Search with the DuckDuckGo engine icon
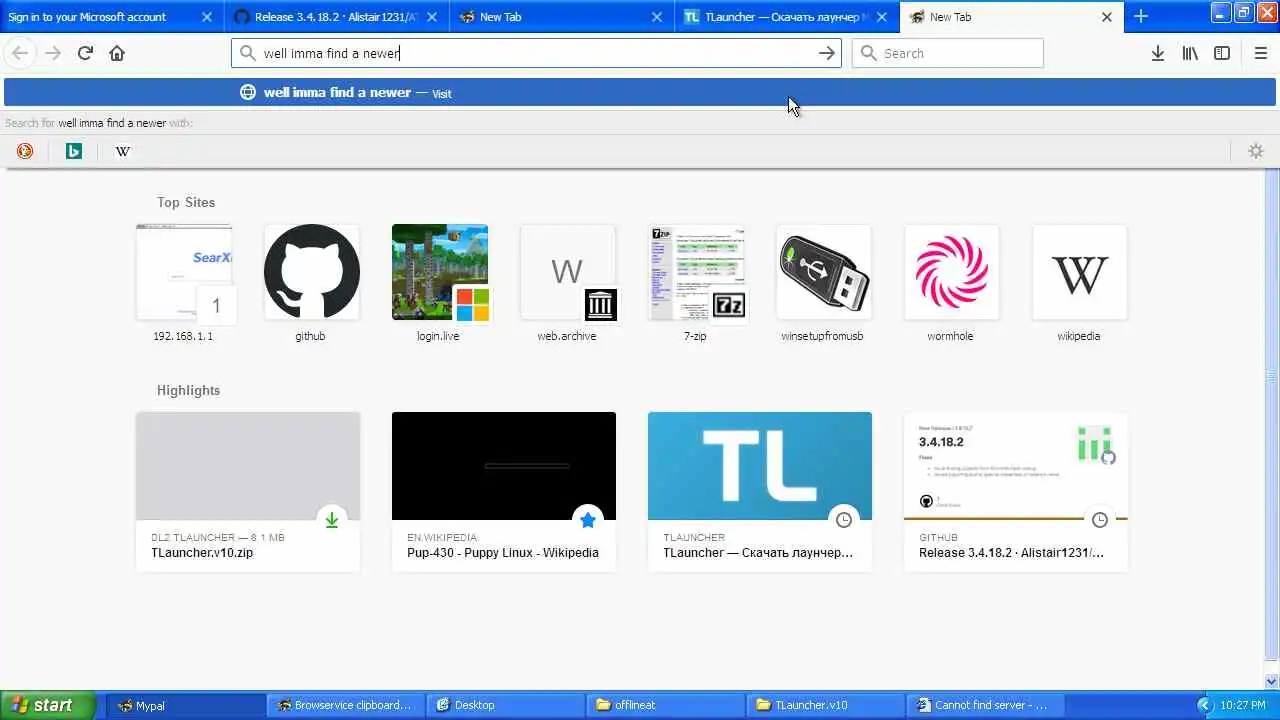This screenshot has width=1280, height=720. 25,151
